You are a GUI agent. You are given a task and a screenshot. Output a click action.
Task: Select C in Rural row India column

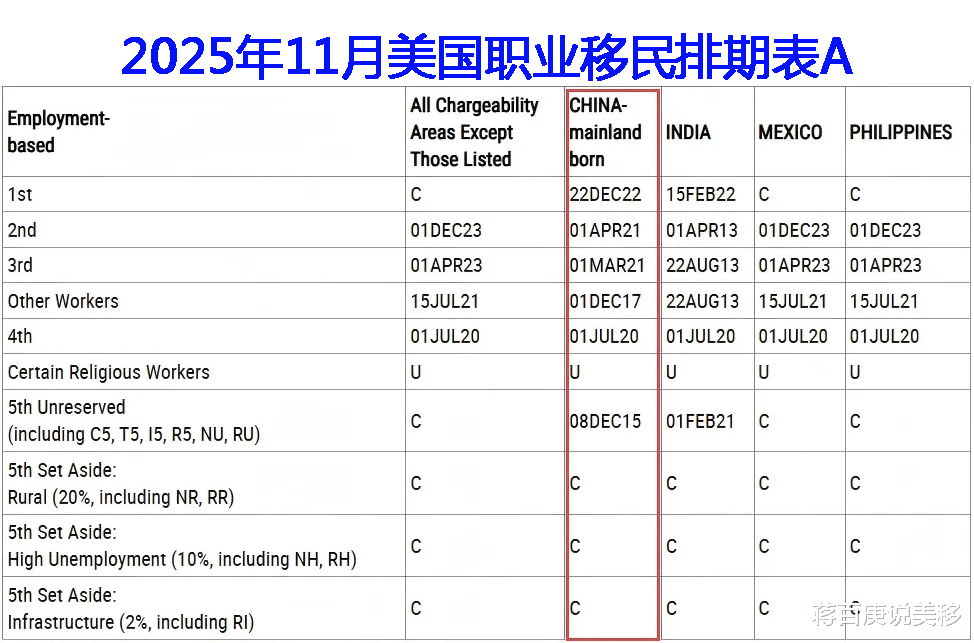(671, 483)
